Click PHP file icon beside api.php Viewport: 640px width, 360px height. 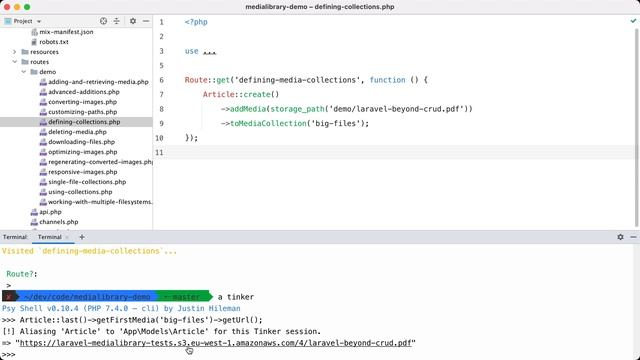(34, 212)
